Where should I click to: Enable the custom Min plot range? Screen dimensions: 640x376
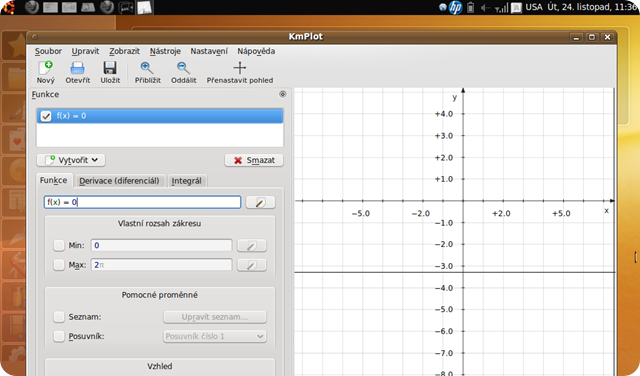[x=59, y=245]
